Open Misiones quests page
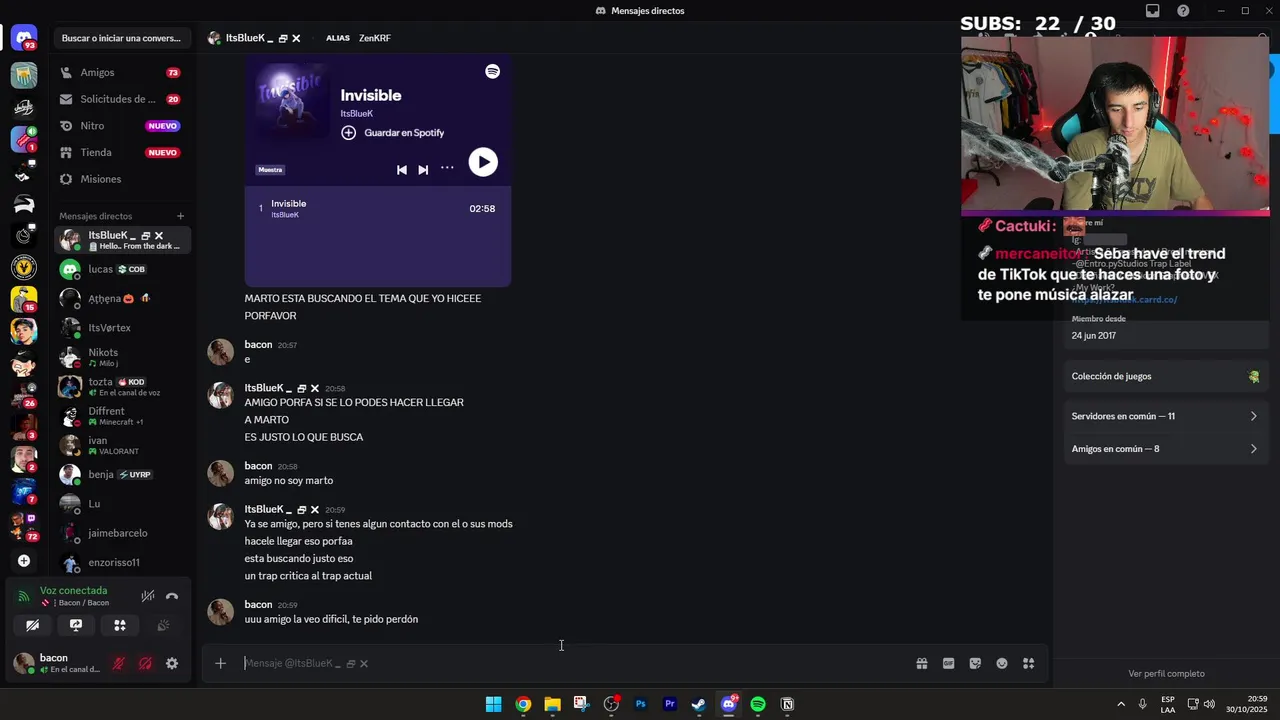 122,179
